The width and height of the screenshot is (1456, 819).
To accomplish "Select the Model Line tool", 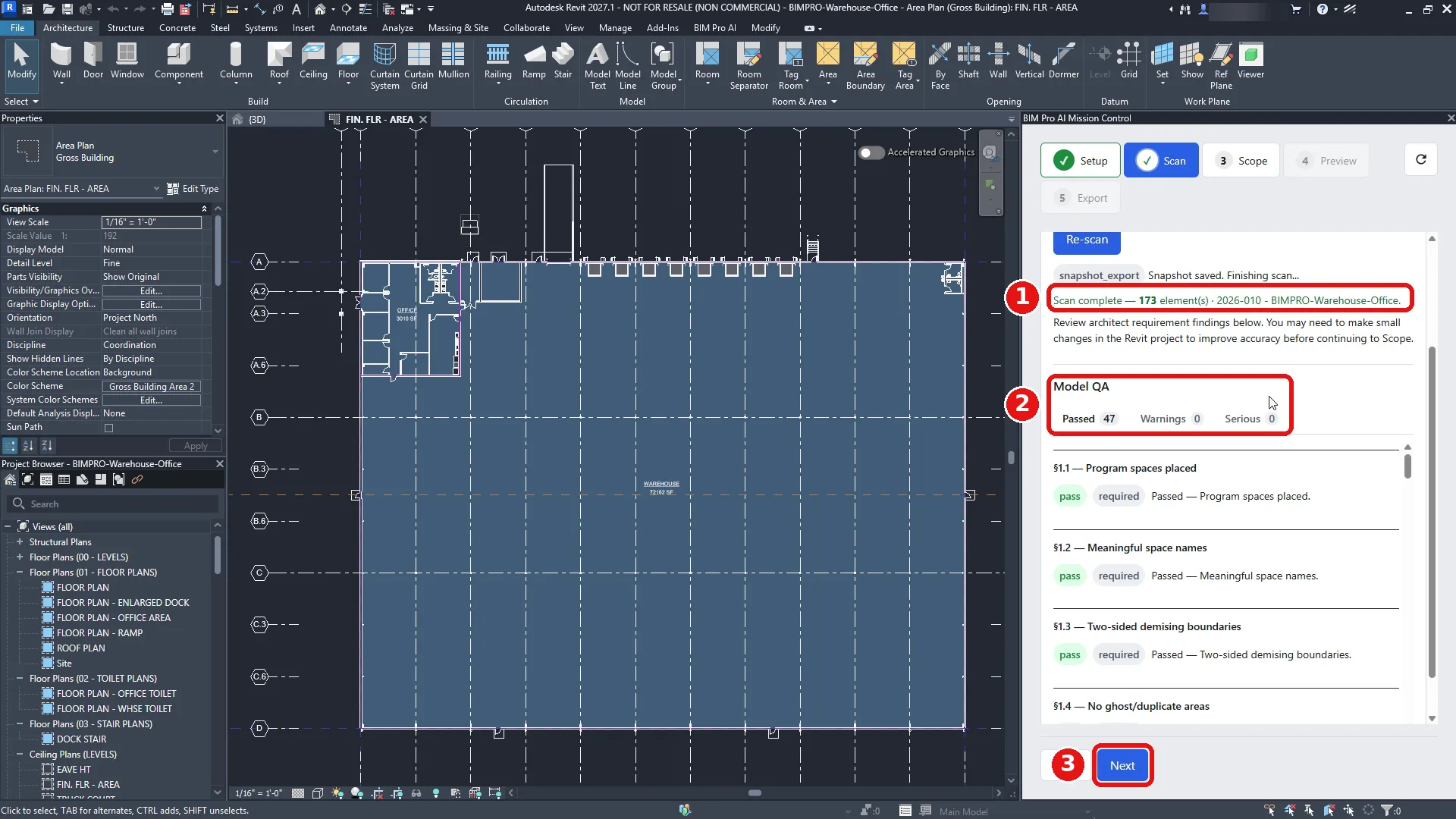I will coord(628,66).
